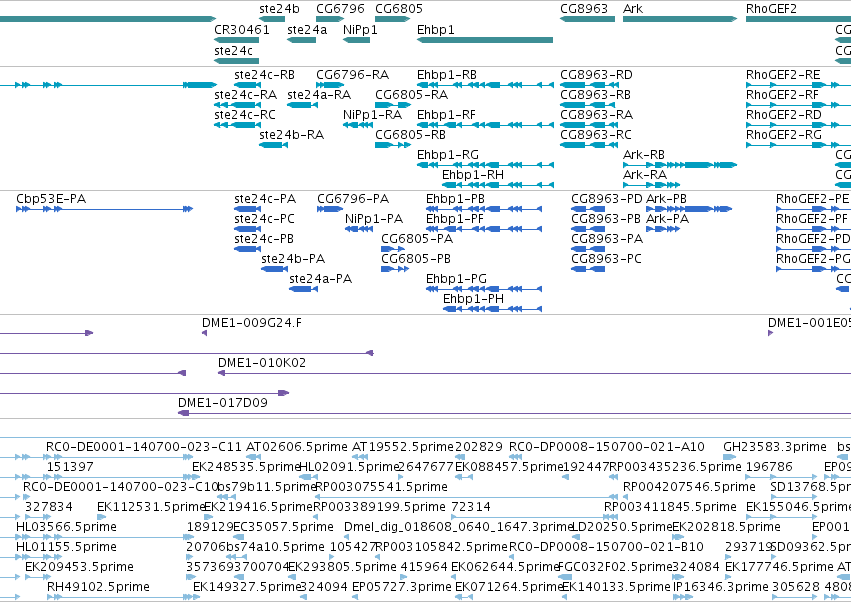Viewport: 851px width, 602px height.
Task: Click the RhoGEF2 gene label
Action: click(771, 9)
